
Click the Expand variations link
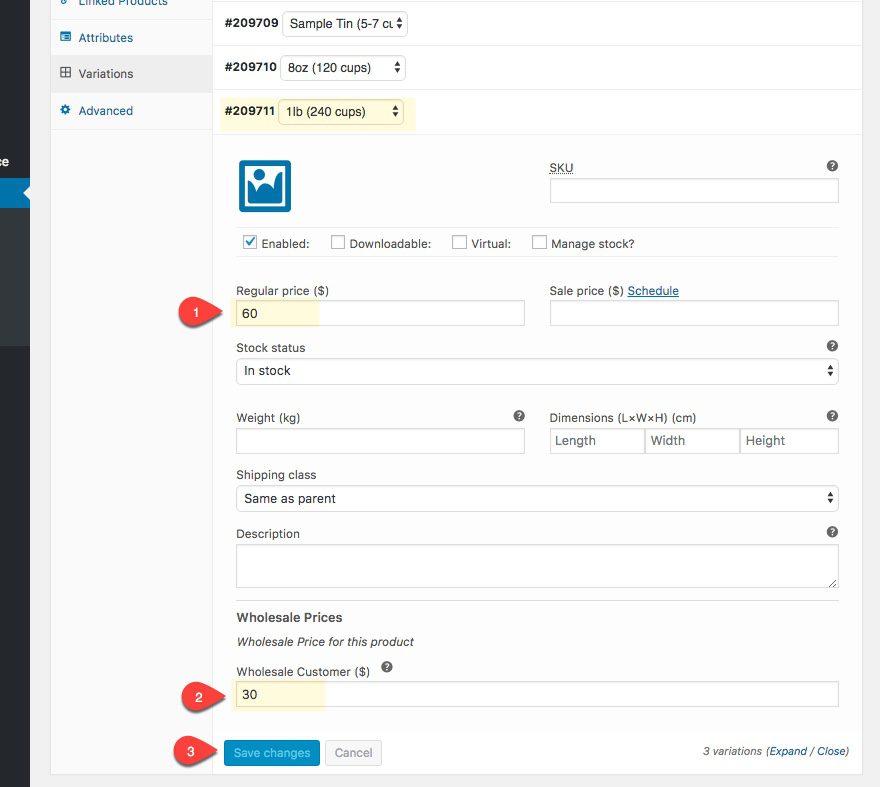[788, 751]
